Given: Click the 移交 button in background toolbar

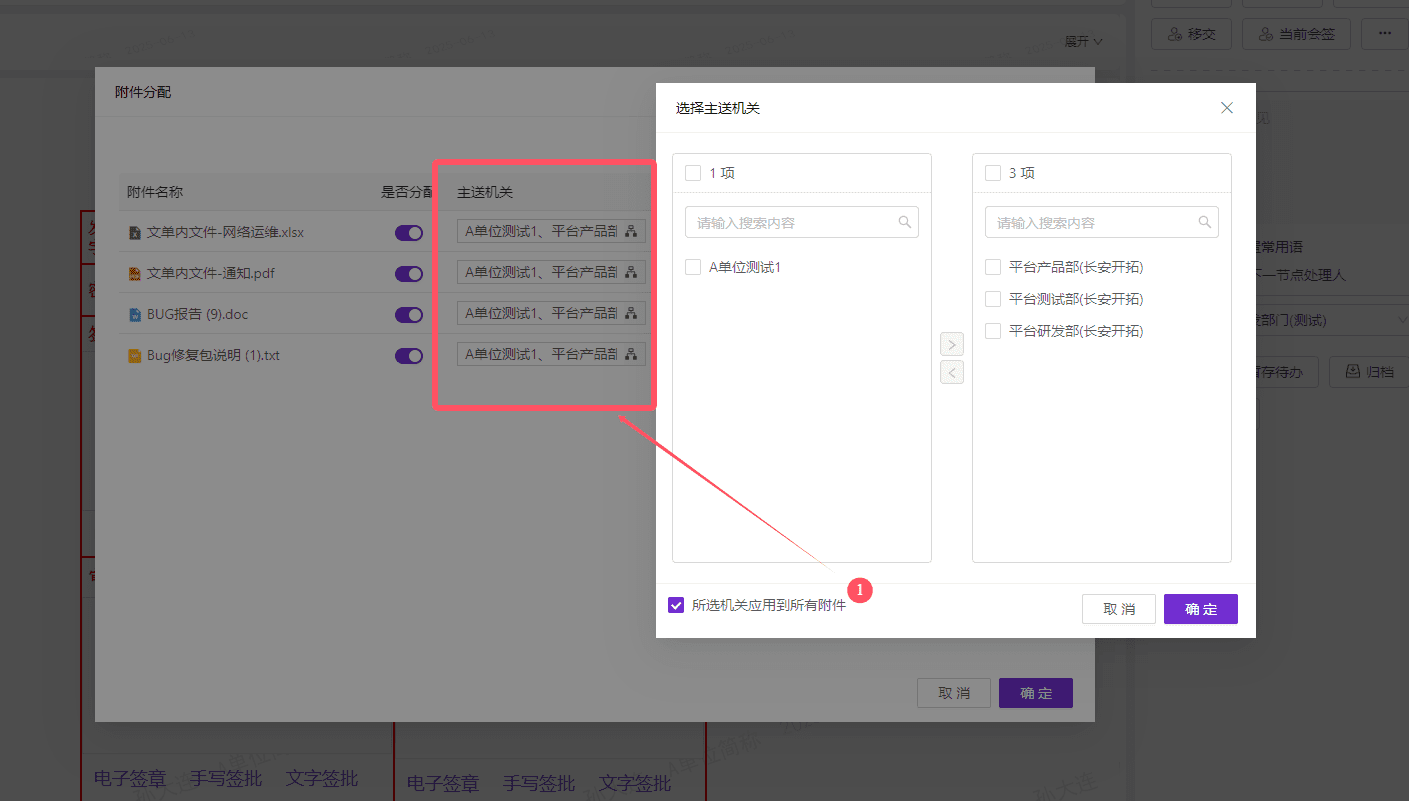Looking at the screenshot, I should tap(1192, 34).
